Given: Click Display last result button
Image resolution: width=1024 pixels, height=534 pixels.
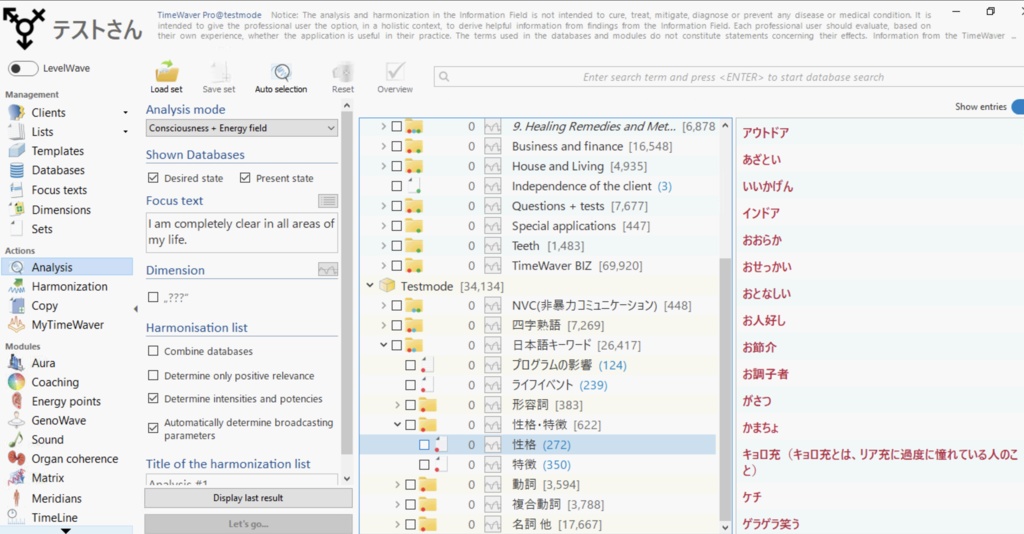Looking at the screenshot, I should [248, 498].
